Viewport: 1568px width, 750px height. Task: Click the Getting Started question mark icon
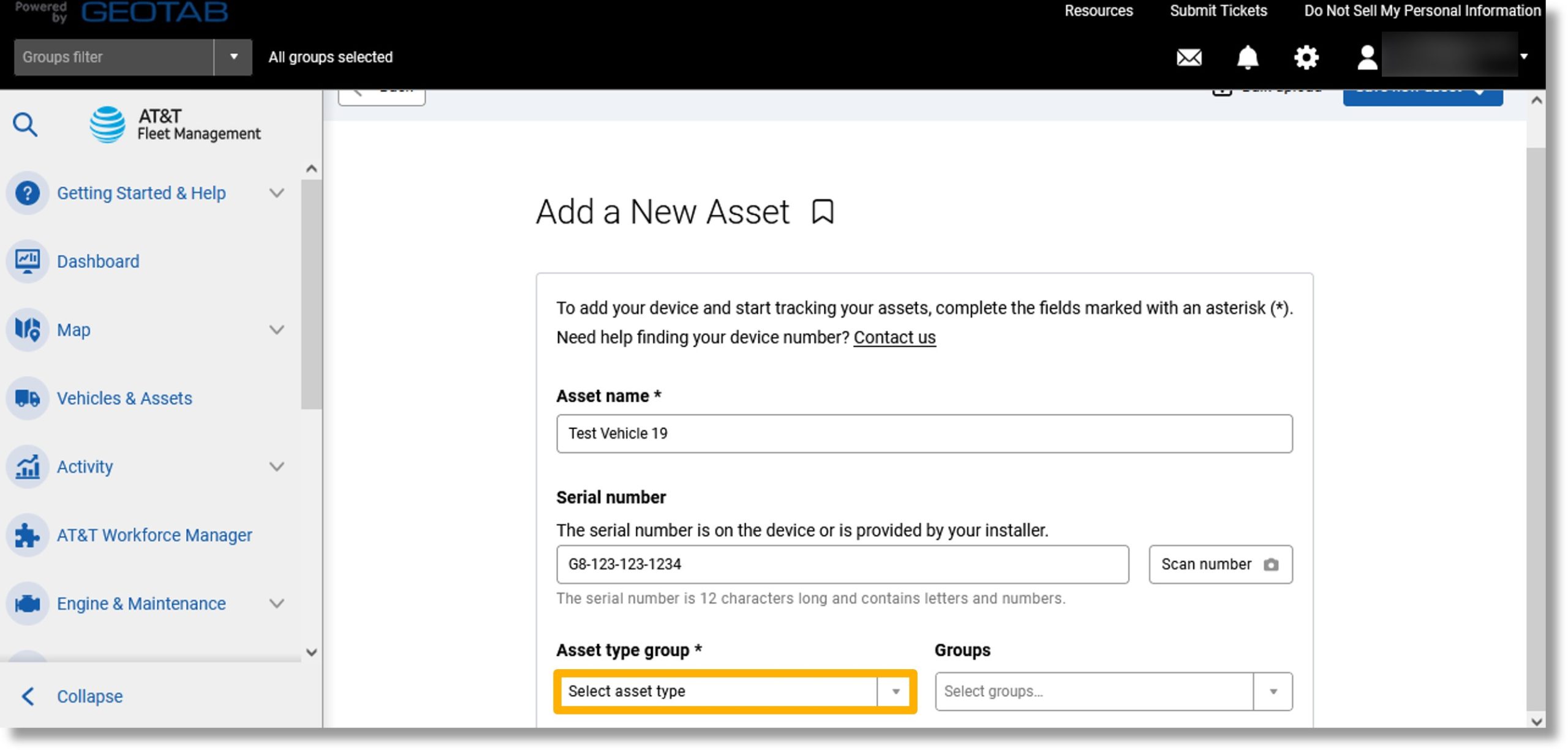point(28,193)
